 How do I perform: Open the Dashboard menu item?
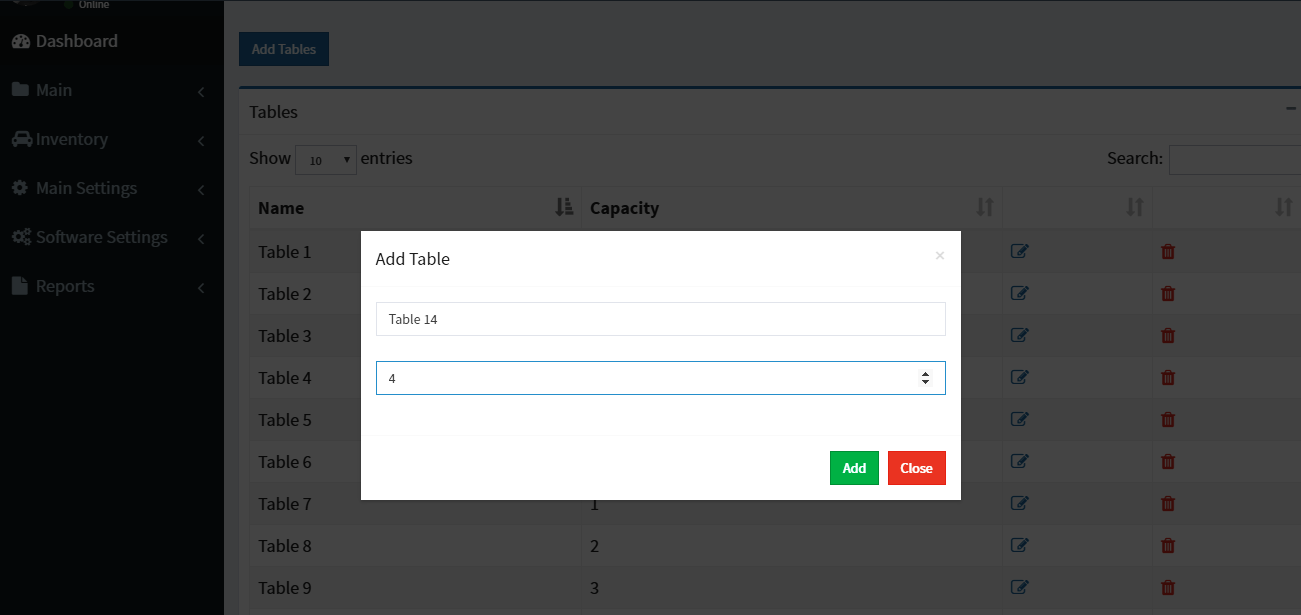pos(77,41)
